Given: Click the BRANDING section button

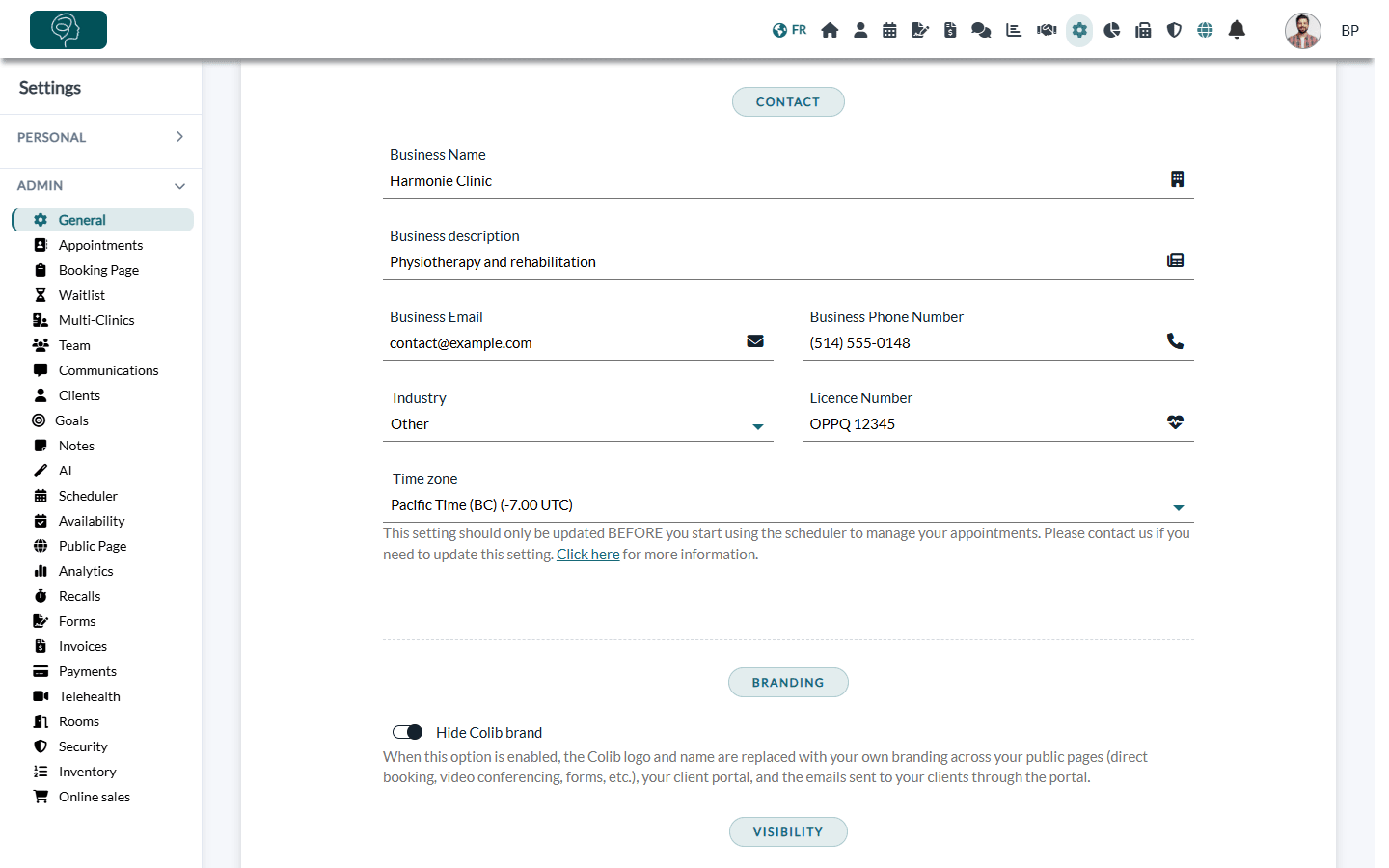Looking at the screenshot, I should [x=788, y=683].
